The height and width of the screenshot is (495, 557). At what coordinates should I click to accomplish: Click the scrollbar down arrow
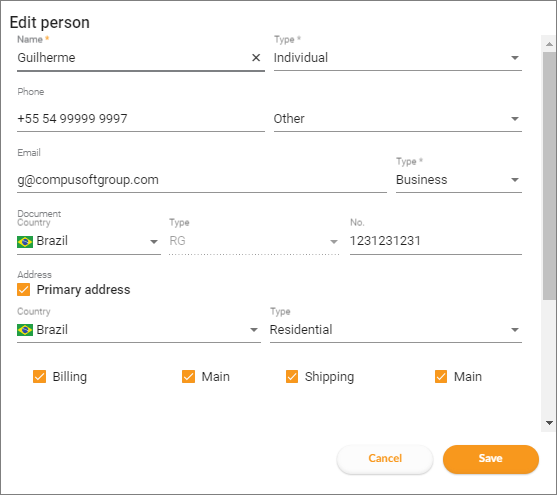[x=549, y=423]
